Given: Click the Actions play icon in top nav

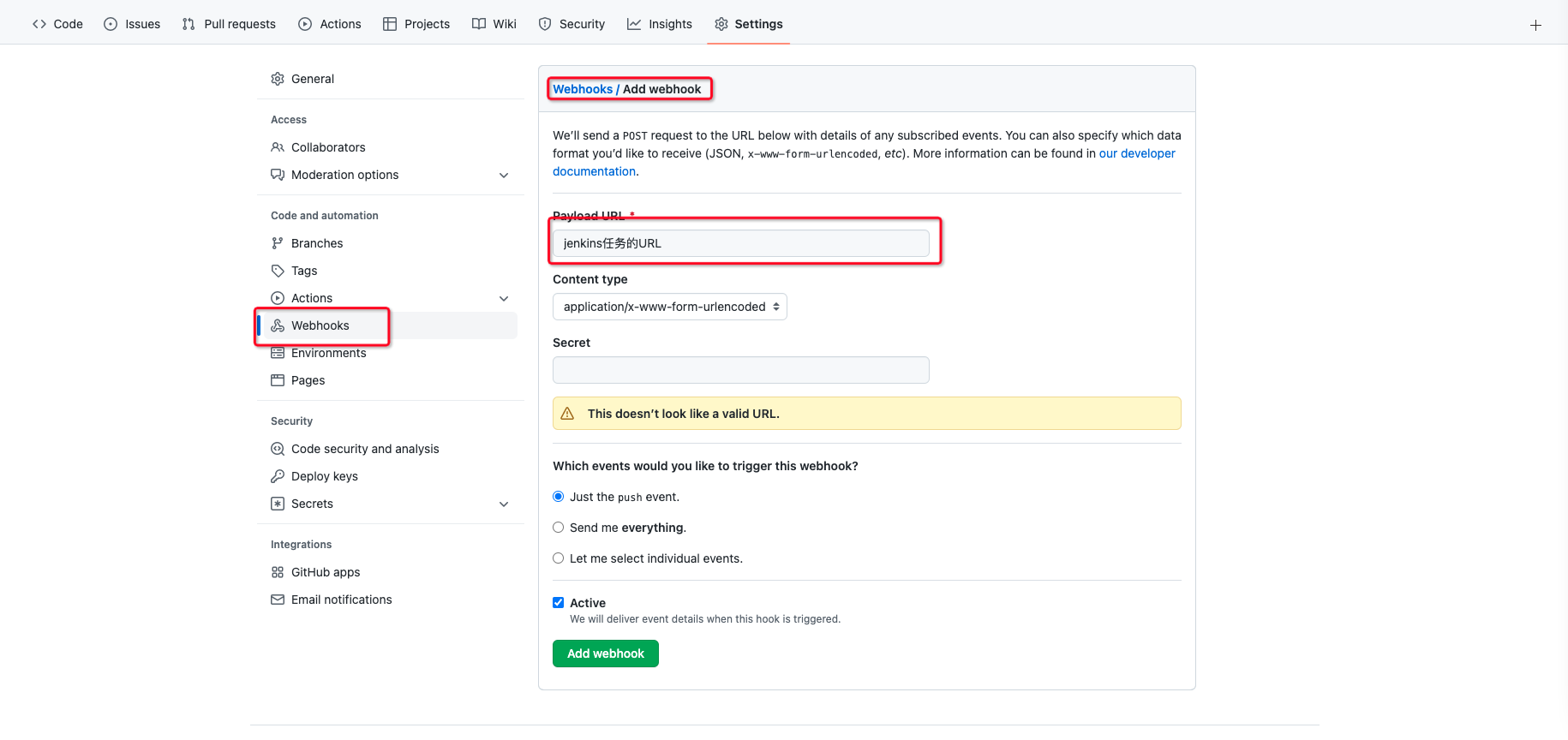Looking at the screenshot, I should click(305, 24).
